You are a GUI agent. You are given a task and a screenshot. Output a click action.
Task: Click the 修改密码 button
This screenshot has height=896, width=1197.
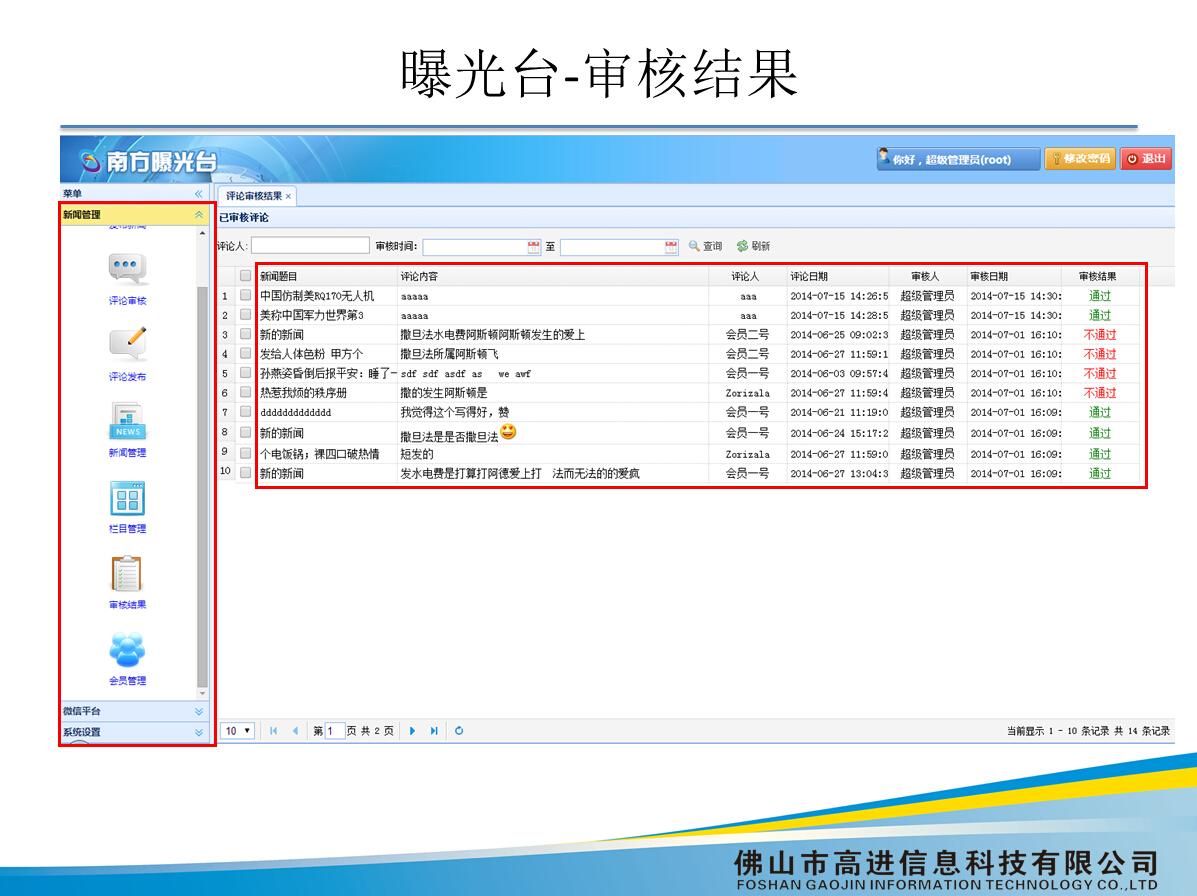pyautogui.click(x=1080, y=159)
